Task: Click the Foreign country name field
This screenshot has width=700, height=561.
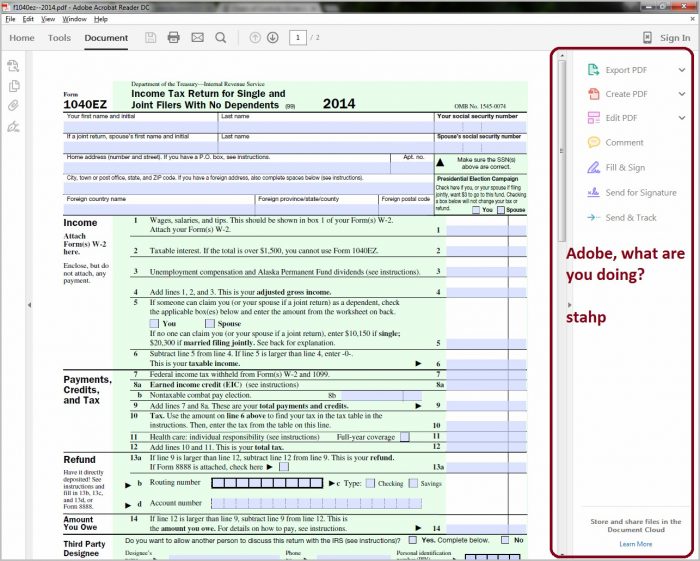Action: (x=159, y=209)
